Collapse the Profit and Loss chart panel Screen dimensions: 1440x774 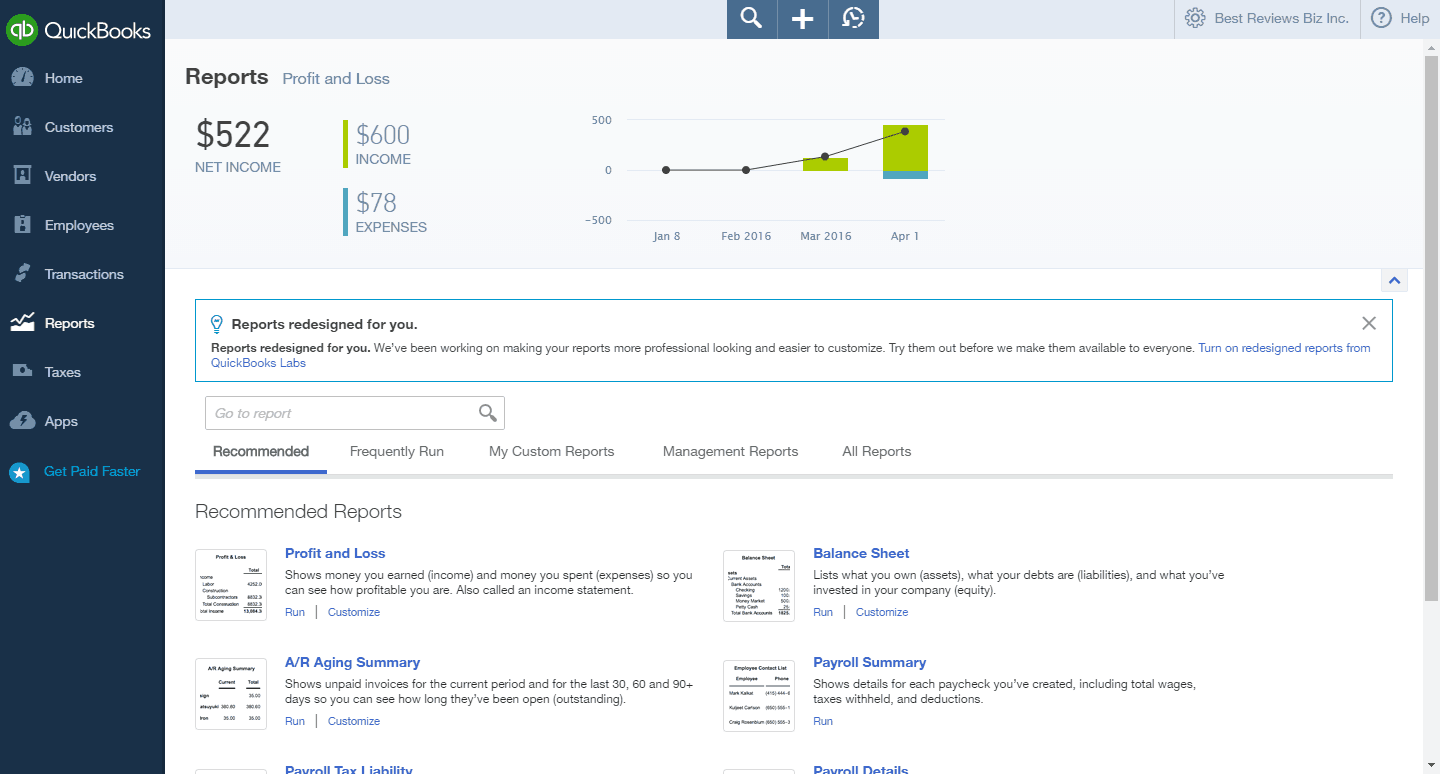1394,280
